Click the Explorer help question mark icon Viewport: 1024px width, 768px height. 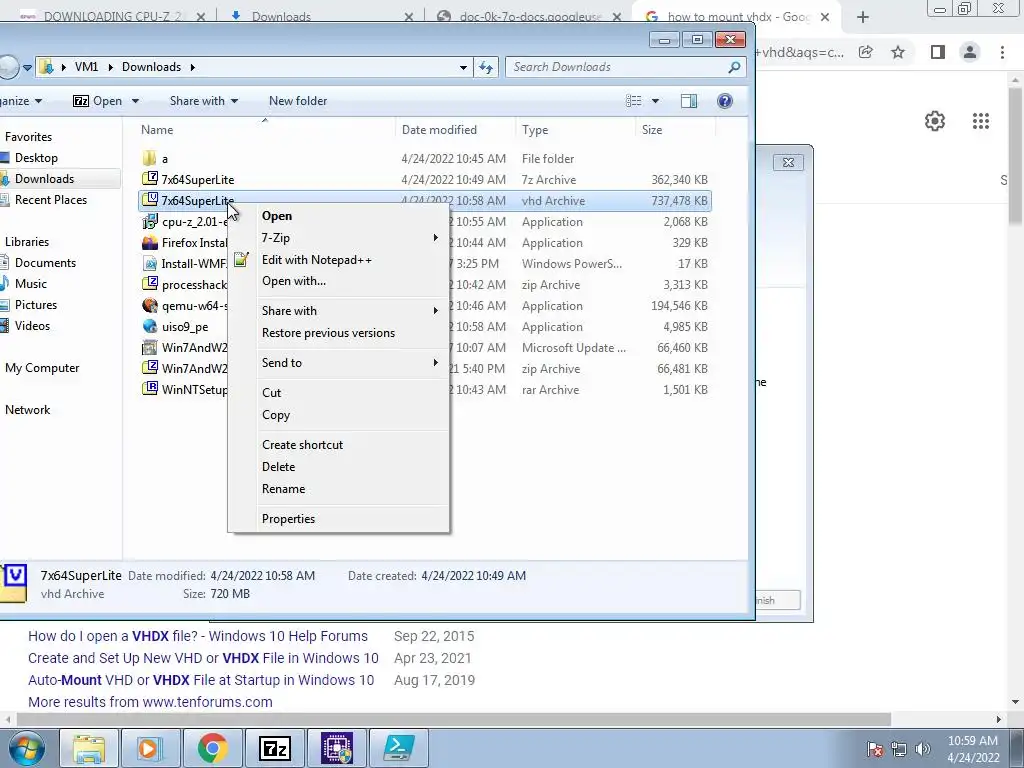coord(724,101)
